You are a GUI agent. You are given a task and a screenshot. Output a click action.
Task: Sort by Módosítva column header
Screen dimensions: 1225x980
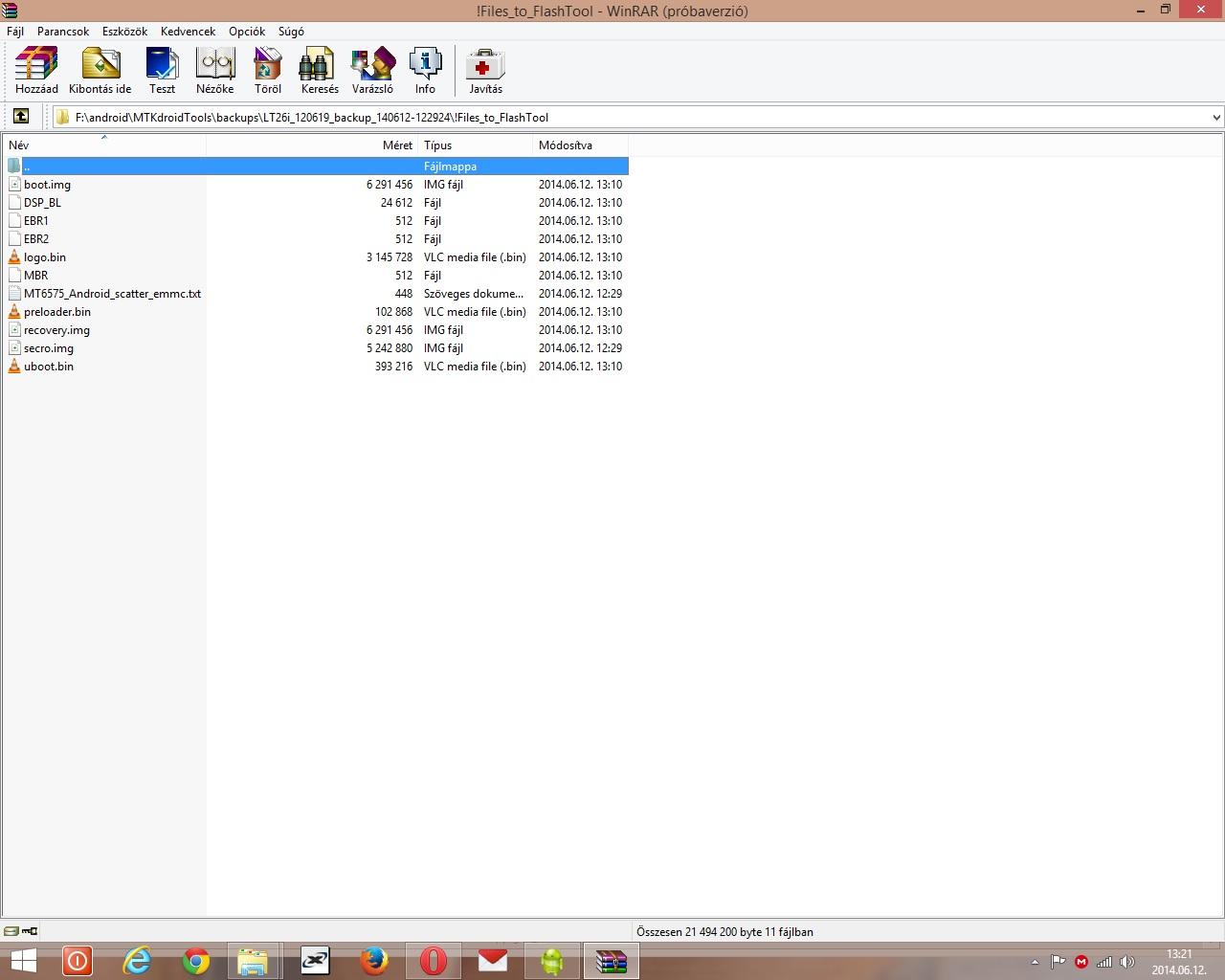(x=580, y=145)
